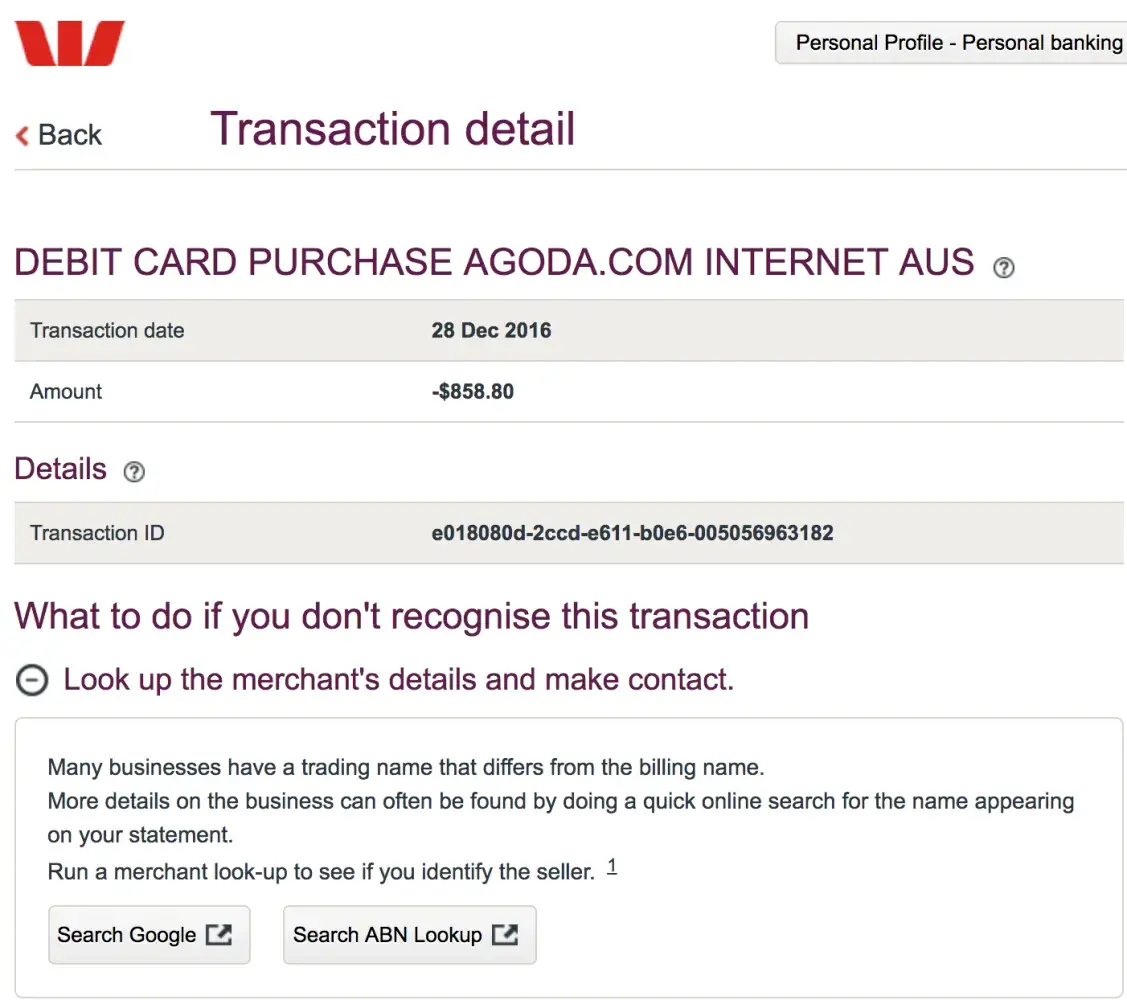This screenshot has height=1000, width=1127.
Task: Click the 28 Dec 2016 date value
Action: click(491, 331)
